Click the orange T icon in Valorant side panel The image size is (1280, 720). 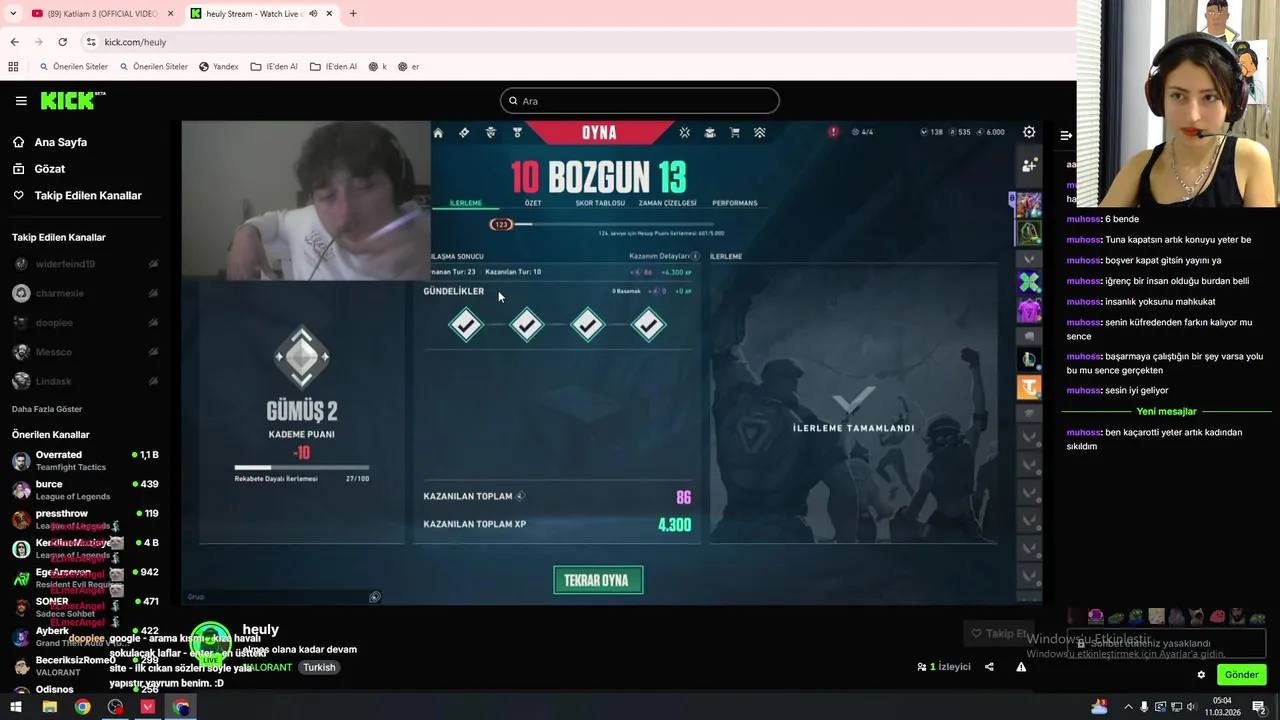click(1029, 386)
